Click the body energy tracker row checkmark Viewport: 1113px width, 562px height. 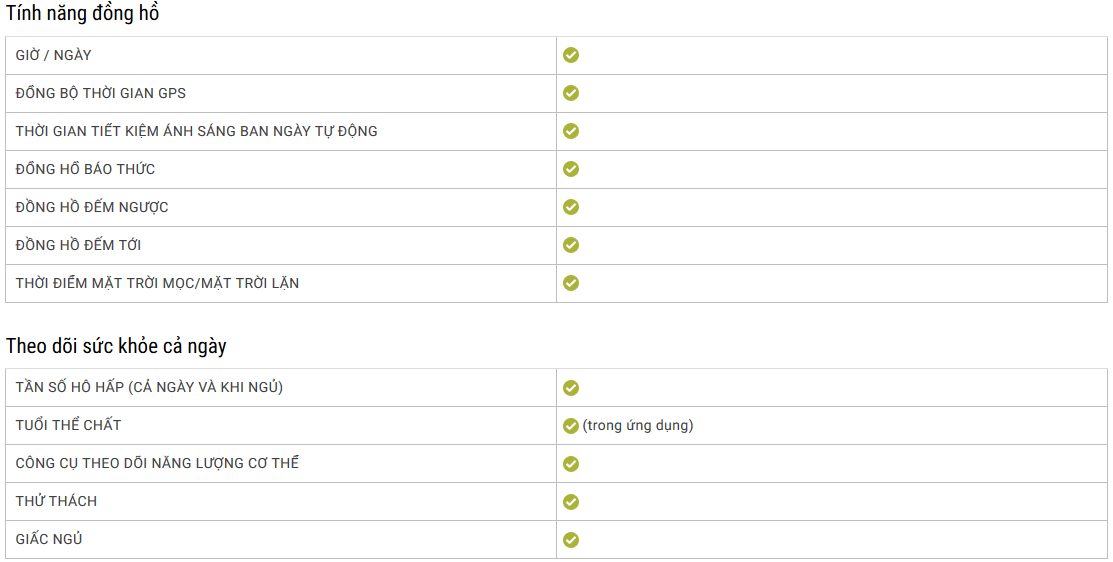[571, 464]
